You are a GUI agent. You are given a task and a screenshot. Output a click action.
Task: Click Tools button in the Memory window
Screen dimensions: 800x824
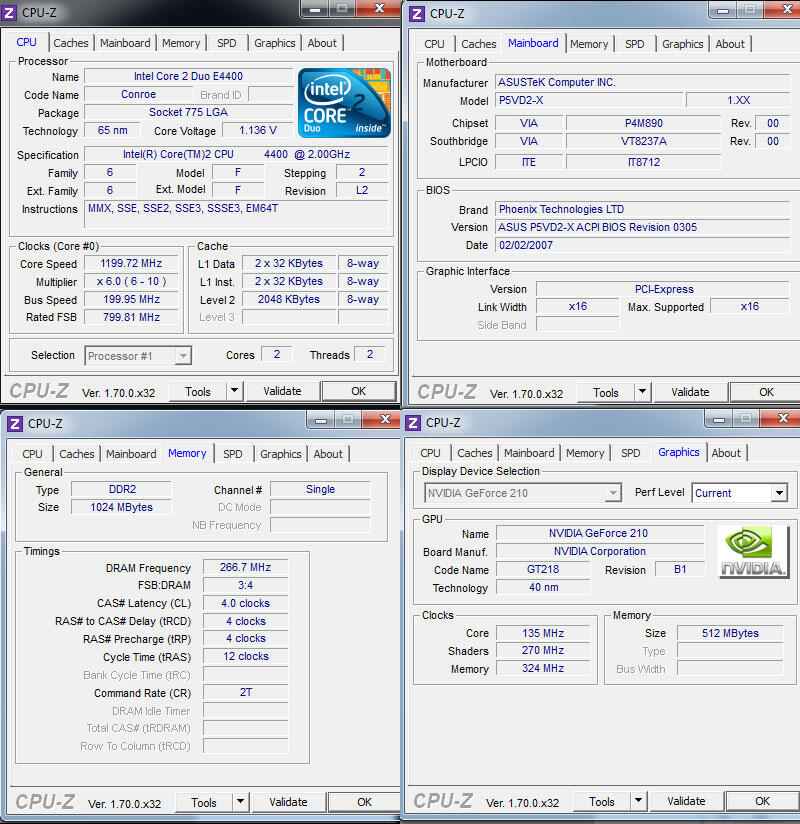click(x=204, y=802)
